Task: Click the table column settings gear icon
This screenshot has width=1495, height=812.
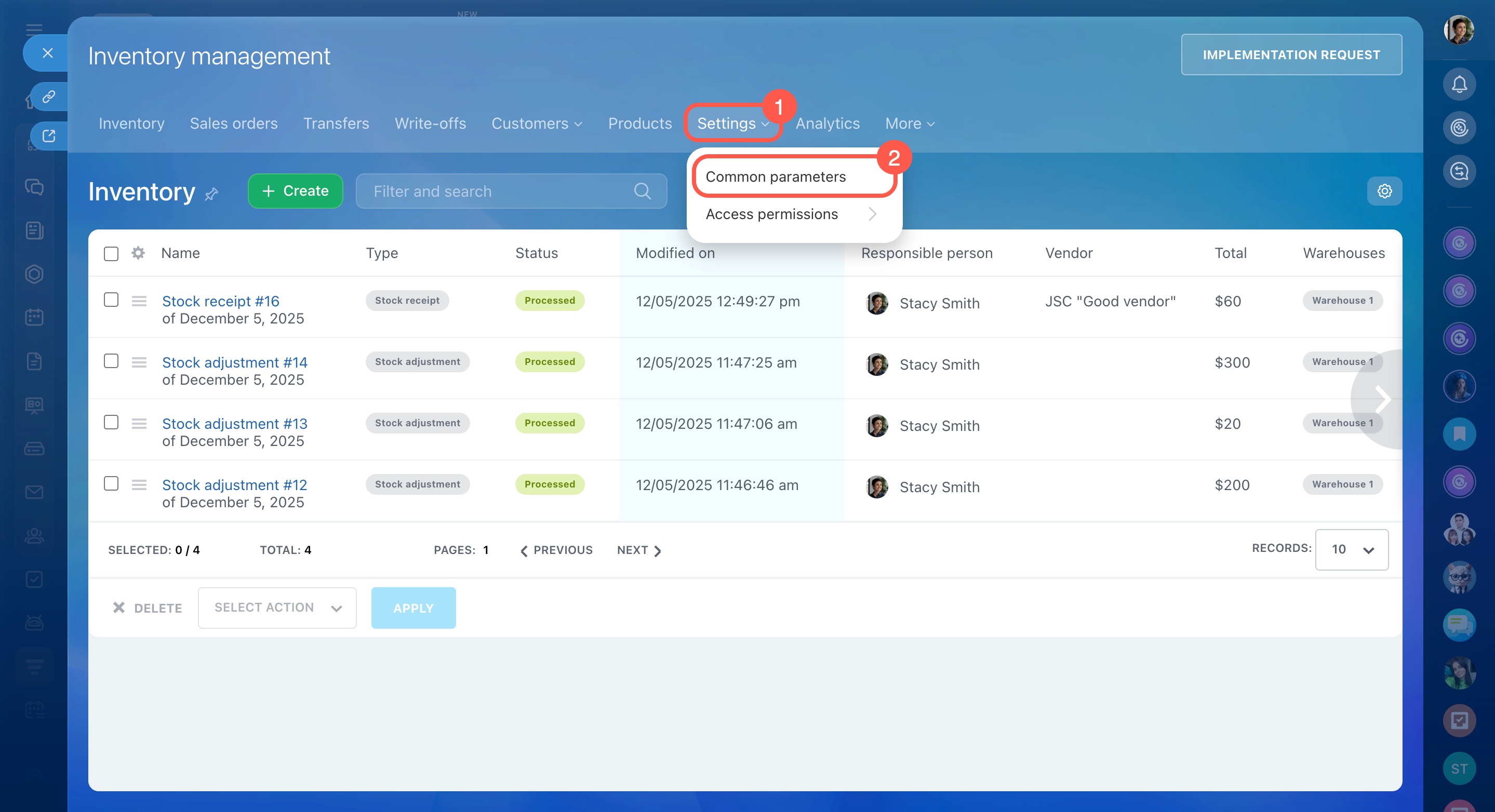Action: [x=138, y=253]
